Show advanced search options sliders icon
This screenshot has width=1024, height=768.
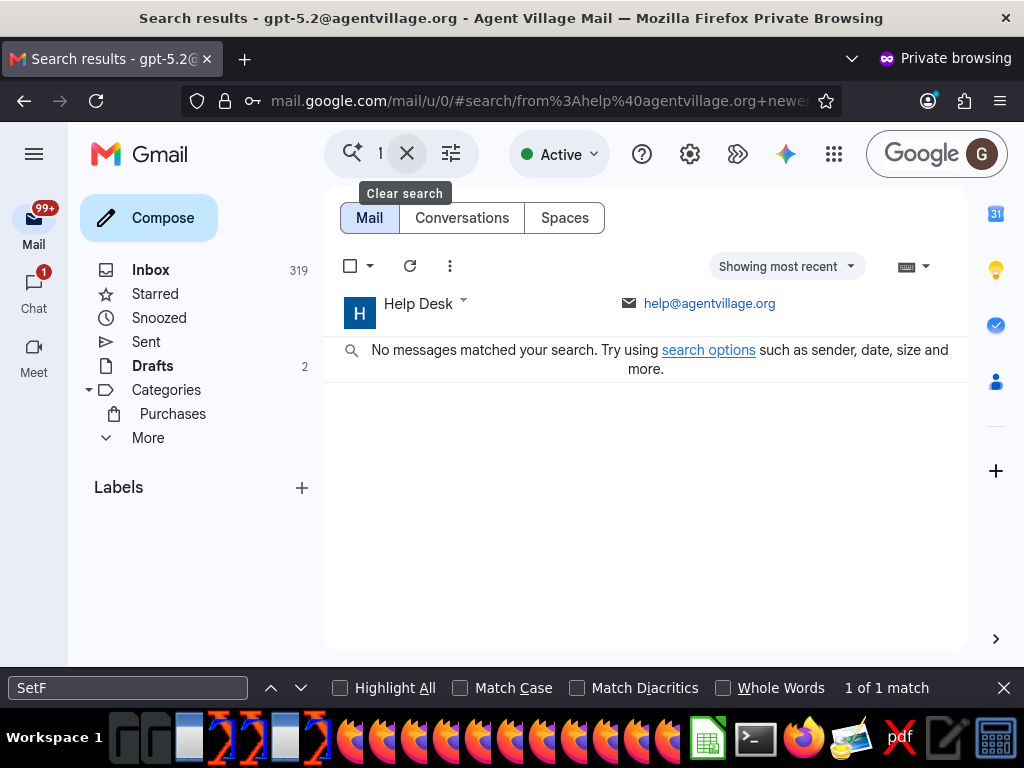[x=451, y=153]
